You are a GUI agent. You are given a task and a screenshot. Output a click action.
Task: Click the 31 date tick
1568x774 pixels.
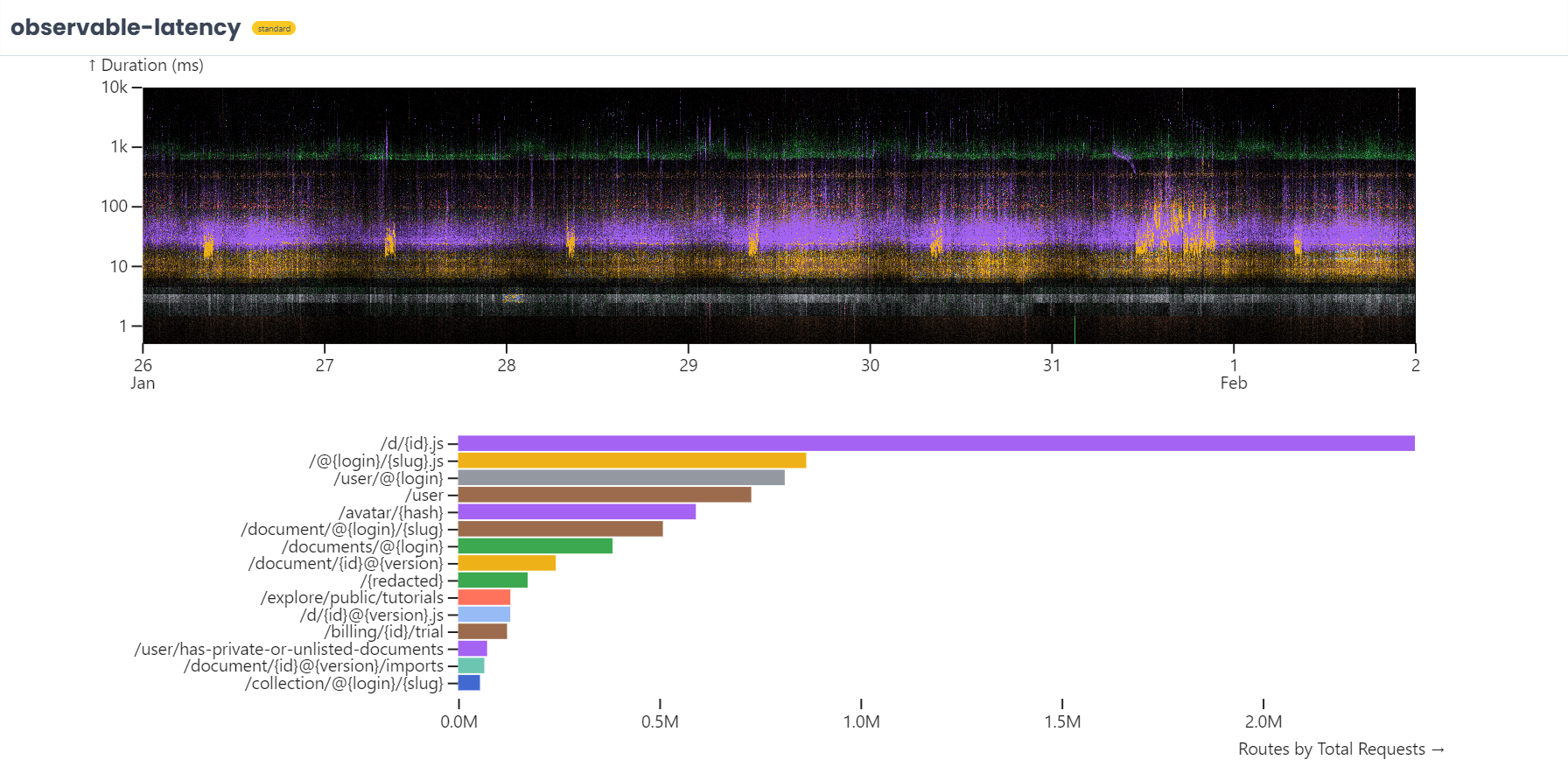coord(1052,365)
